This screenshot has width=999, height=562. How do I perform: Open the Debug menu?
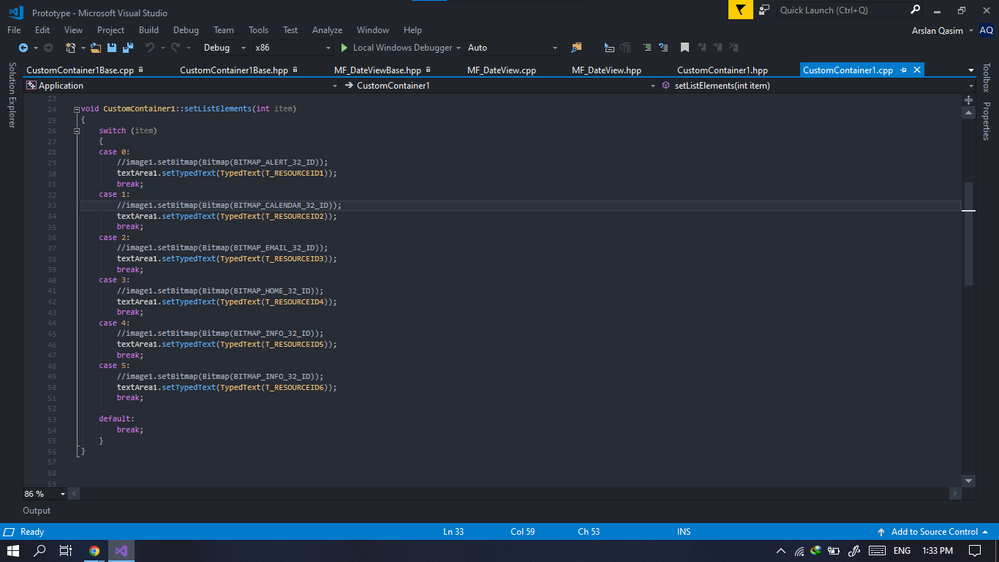[186, 30]
